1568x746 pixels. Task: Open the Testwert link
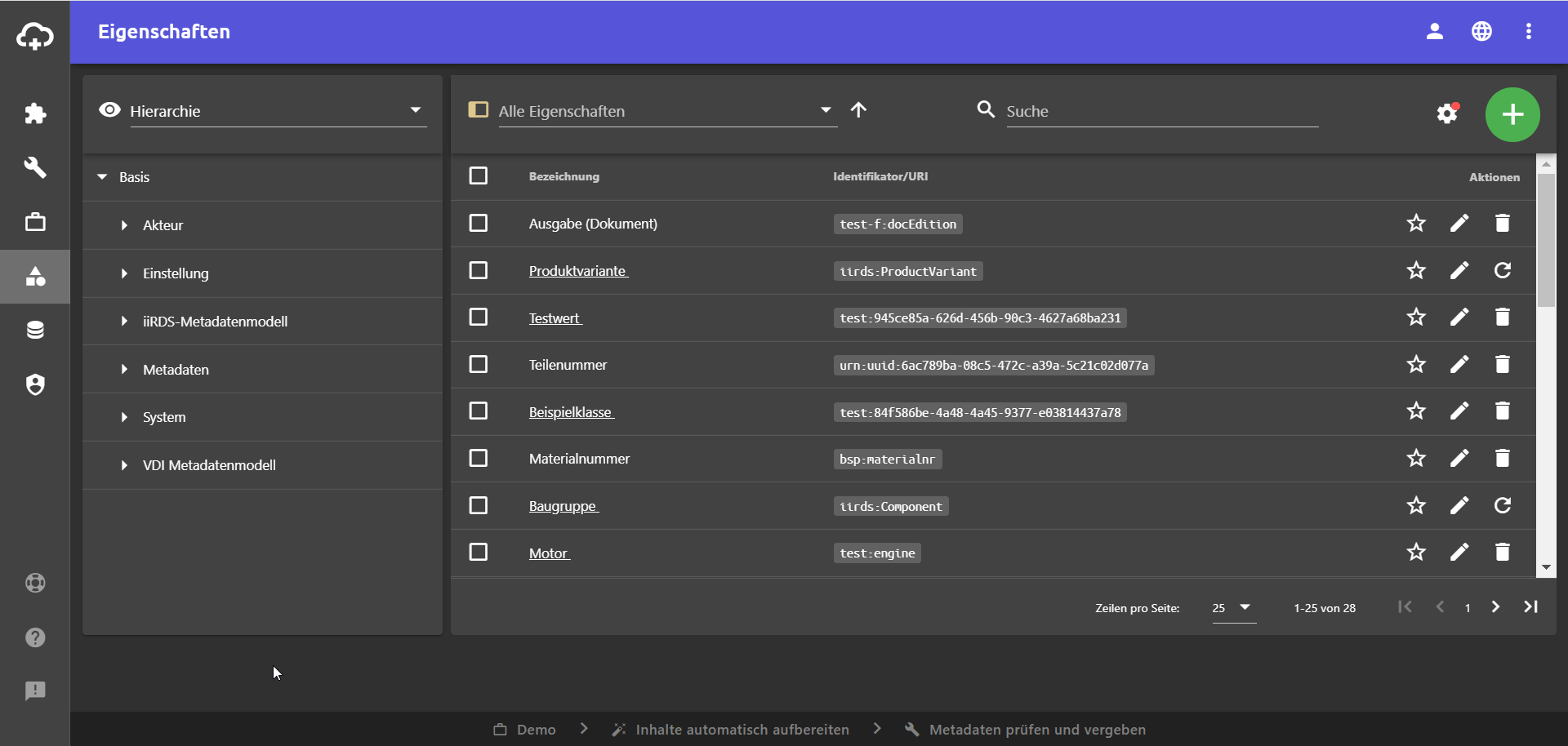tap(555, 318)
